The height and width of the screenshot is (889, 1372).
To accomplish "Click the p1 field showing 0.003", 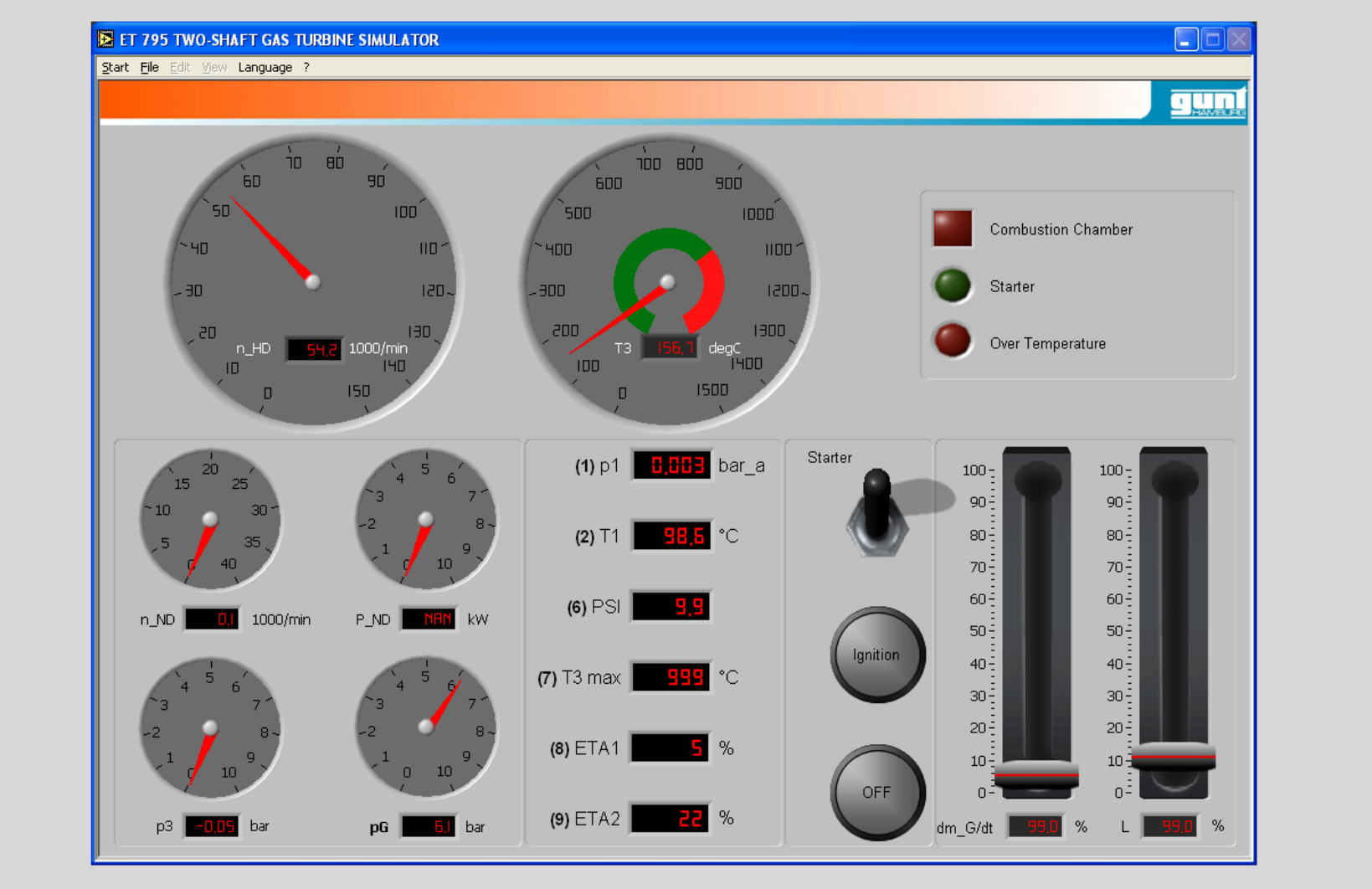I will pyautogui.click(x=672, y=465).
